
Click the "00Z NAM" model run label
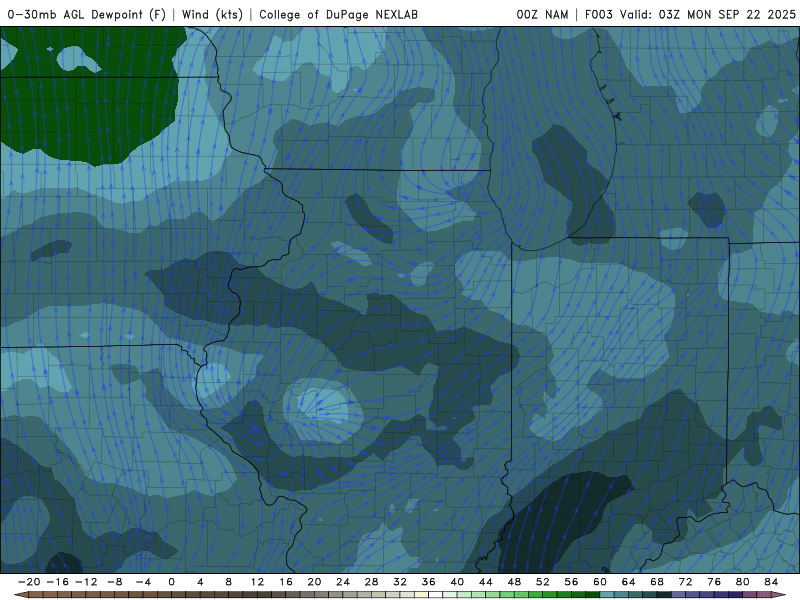point(542,14)
